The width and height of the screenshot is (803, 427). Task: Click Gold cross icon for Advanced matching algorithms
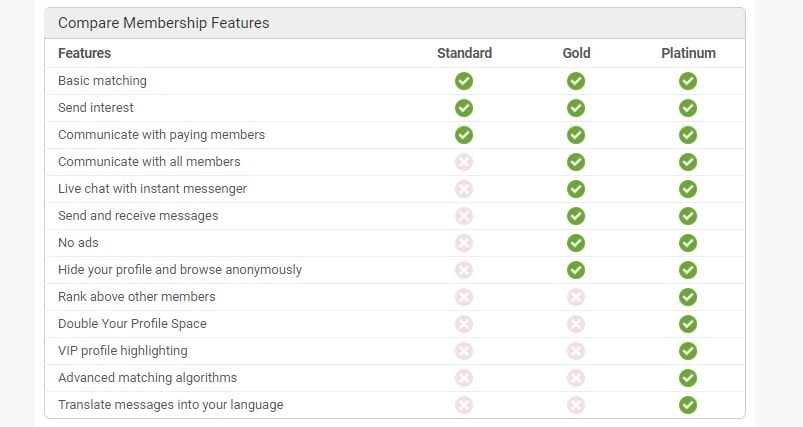[576, 378]
